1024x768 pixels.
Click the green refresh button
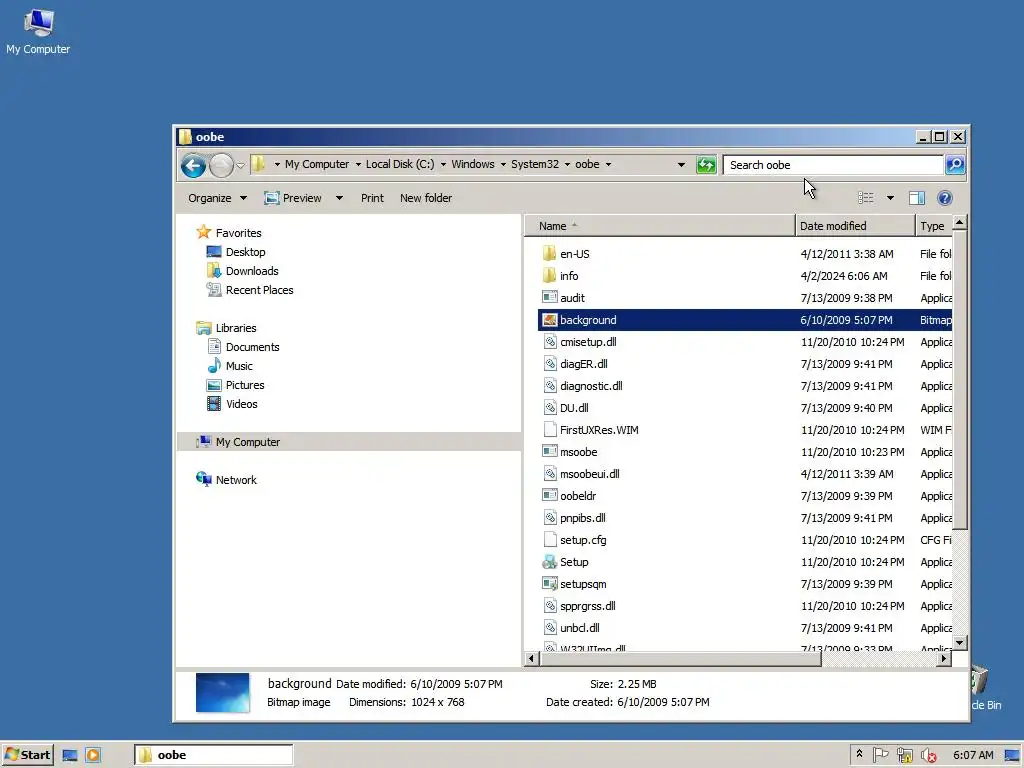[706, 165]
